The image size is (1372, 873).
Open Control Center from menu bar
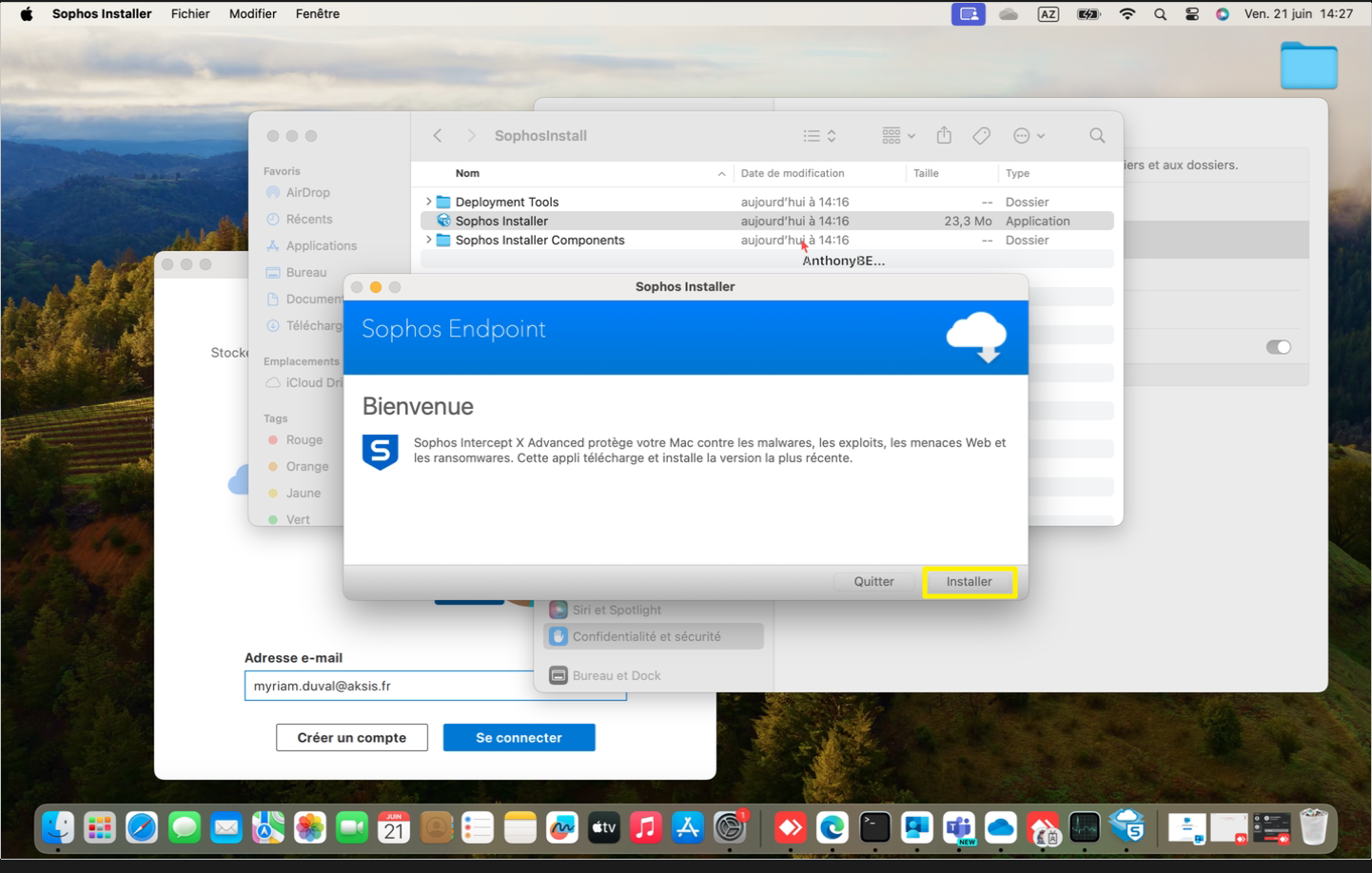click(1192, 14)
